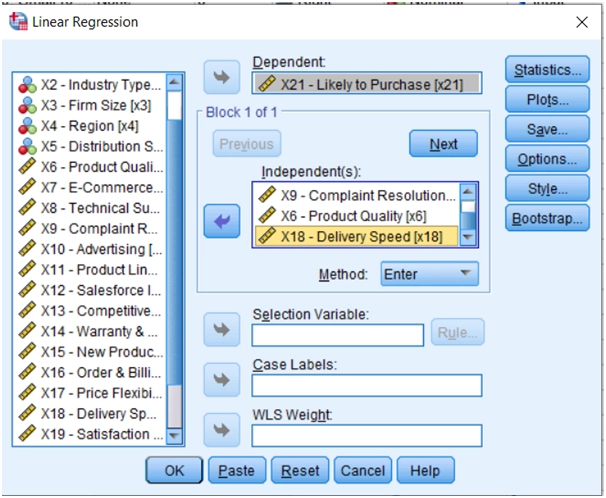Click the arrow button beside Selection Variable
Viewport: 606px width, 498px height.
pyautogui.click(x=221, y=329)
